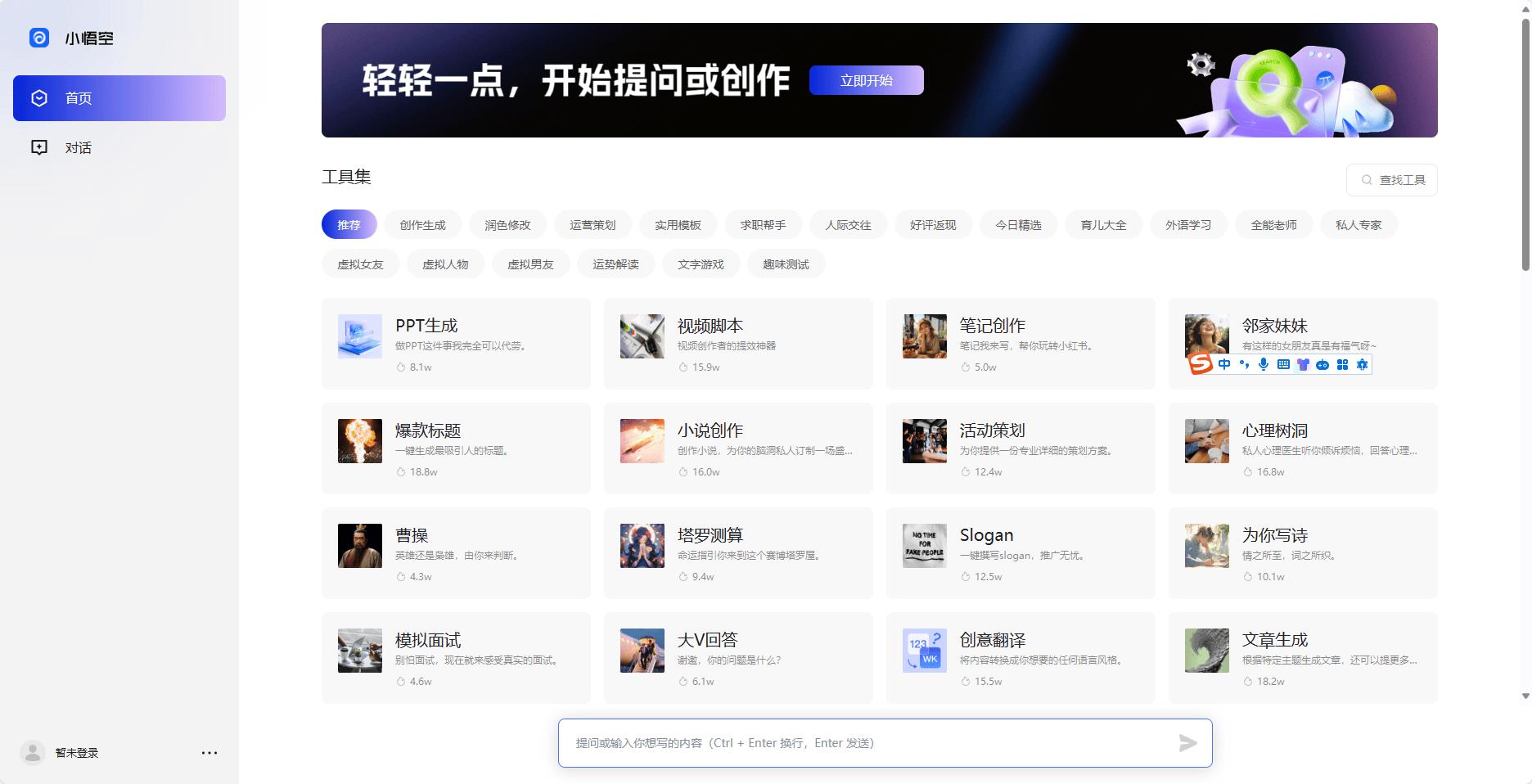Open the 首页 home menu item

pyautogui.click(x=119, y=98)
